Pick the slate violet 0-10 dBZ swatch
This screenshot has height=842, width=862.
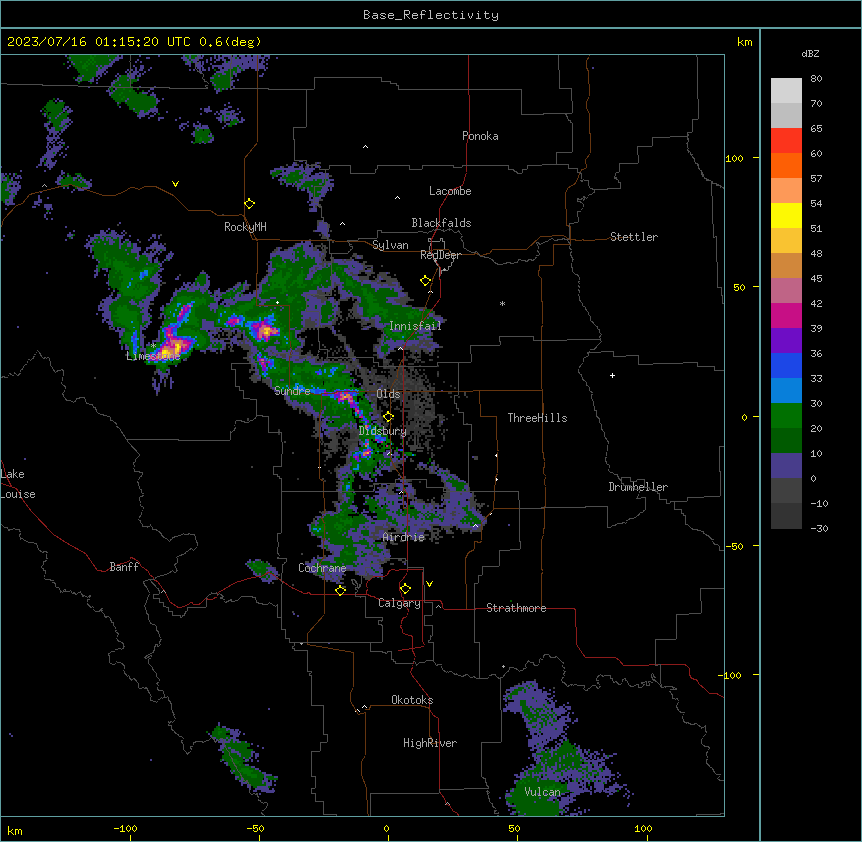786,466
